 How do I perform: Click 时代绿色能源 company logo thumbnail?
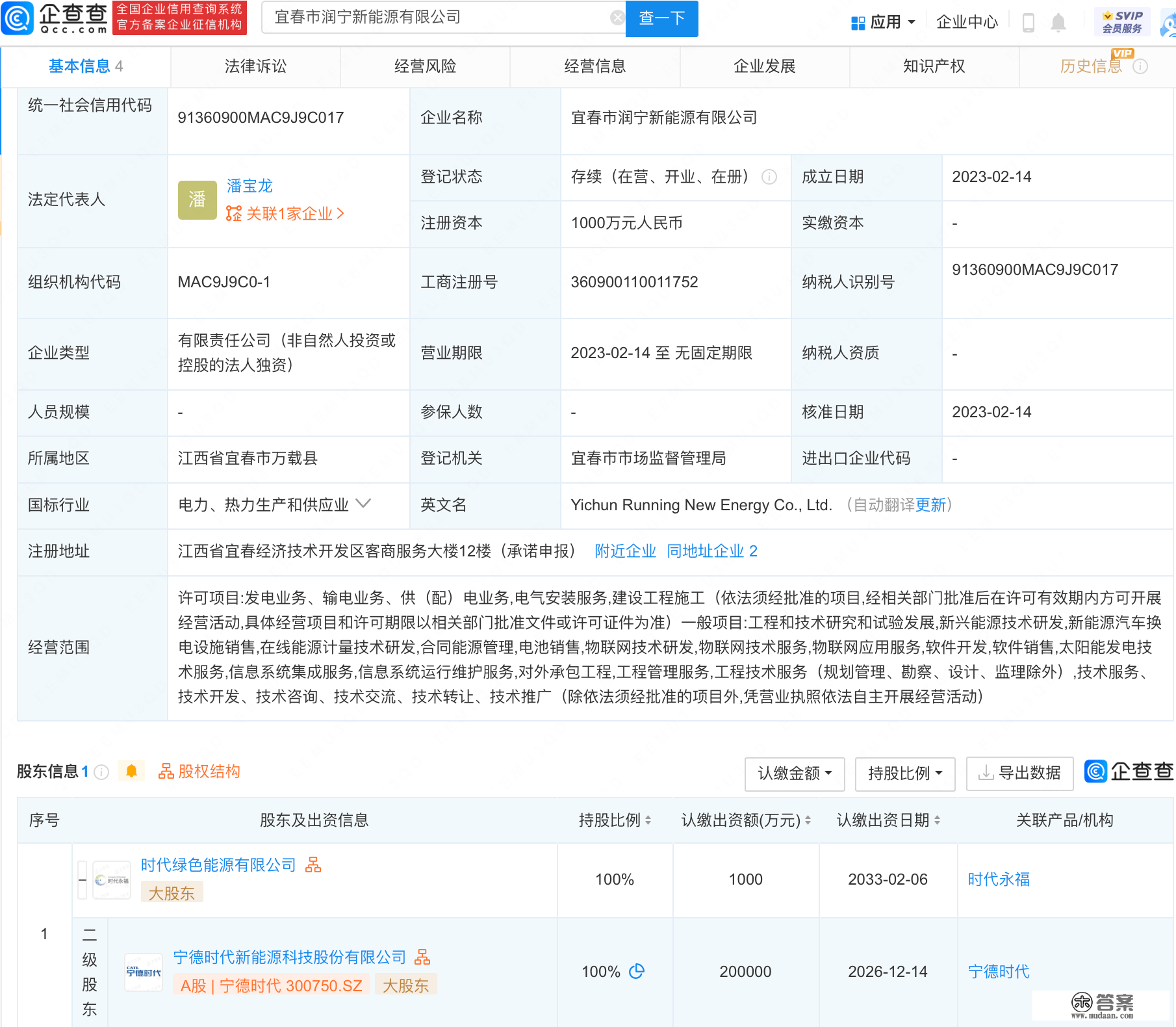(112, 880)
